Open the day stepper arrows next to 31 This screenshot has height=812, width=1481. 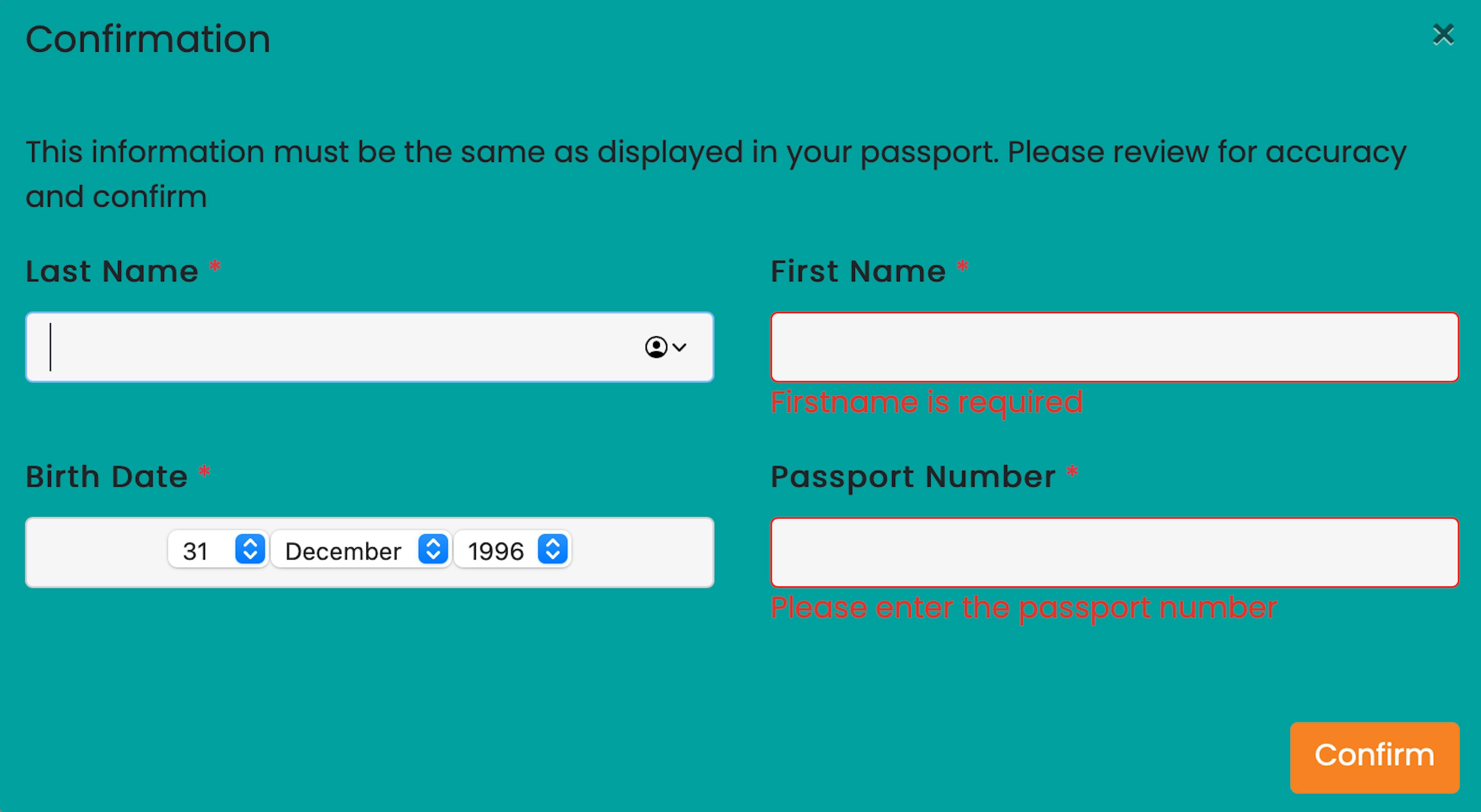pos(250,549)
